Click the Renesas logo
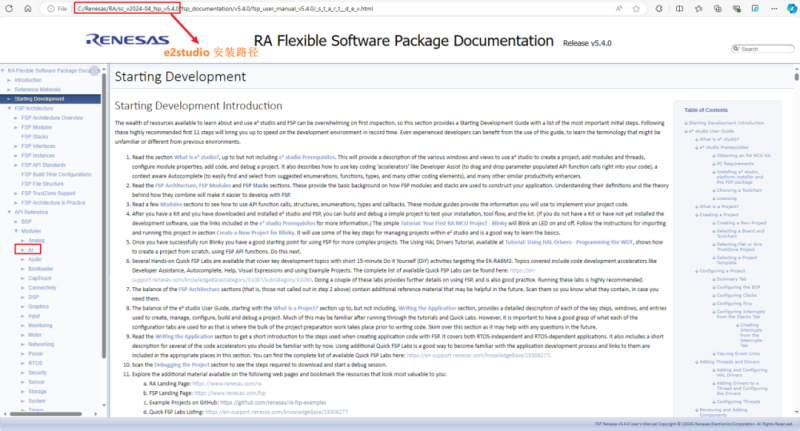This screenshot has height=431, width=800. (127, 40)
